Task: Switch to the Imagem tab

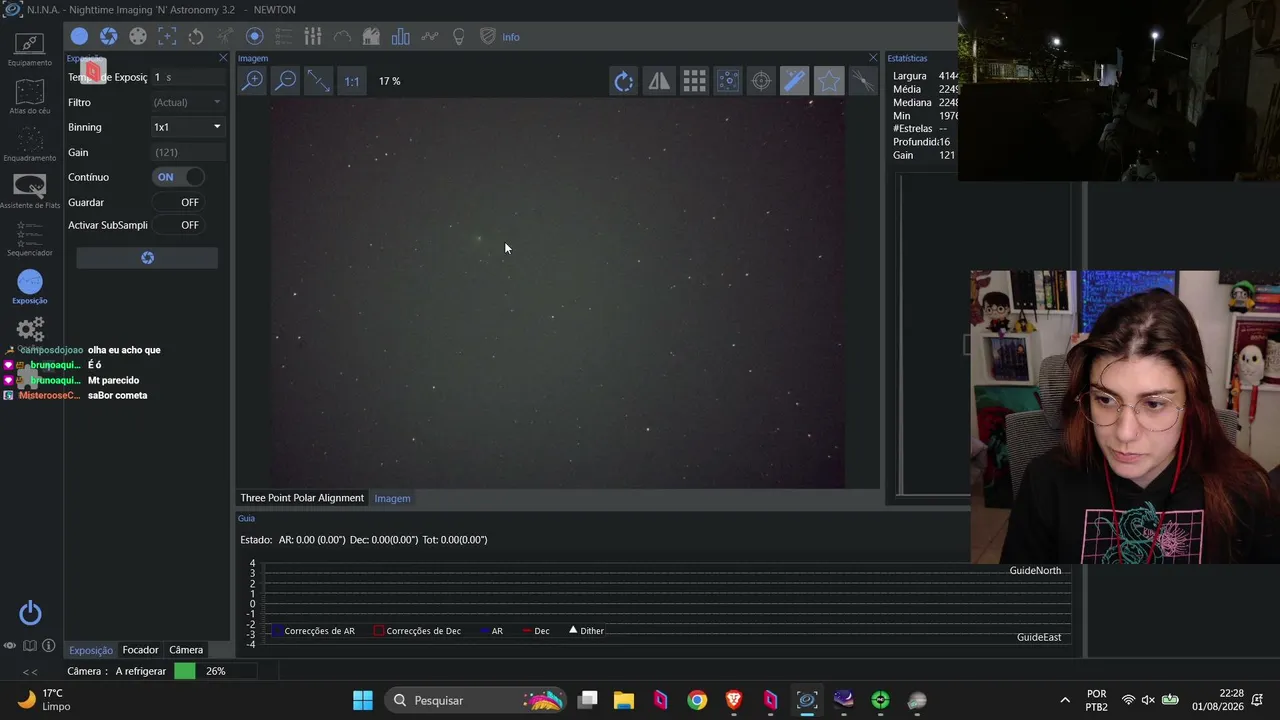Action: pos(392,498)
